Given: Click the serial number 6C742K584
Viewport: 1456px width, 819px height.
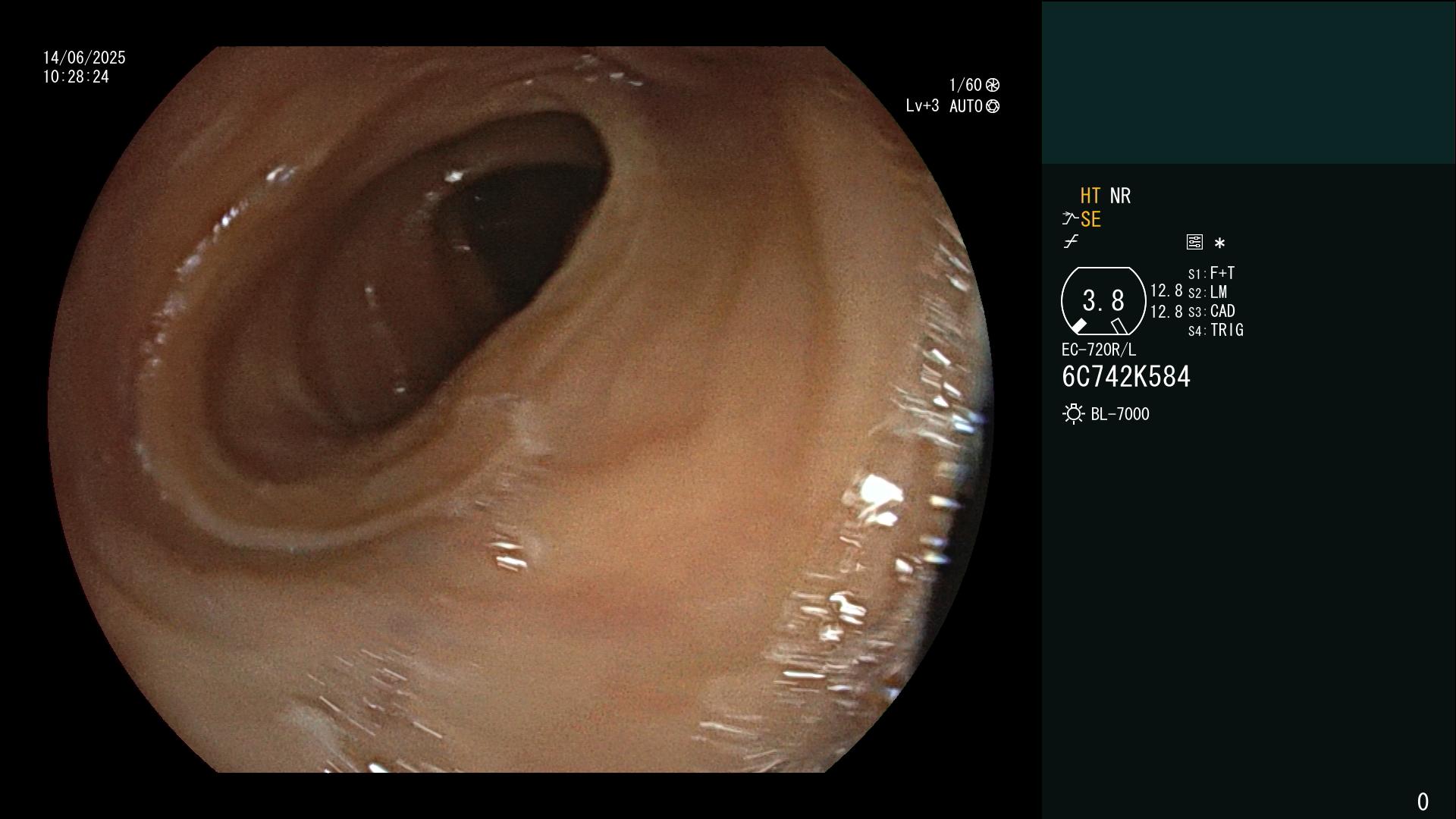Looking at the screenshot, I should pyautogui.click(x=1126, y=377).
